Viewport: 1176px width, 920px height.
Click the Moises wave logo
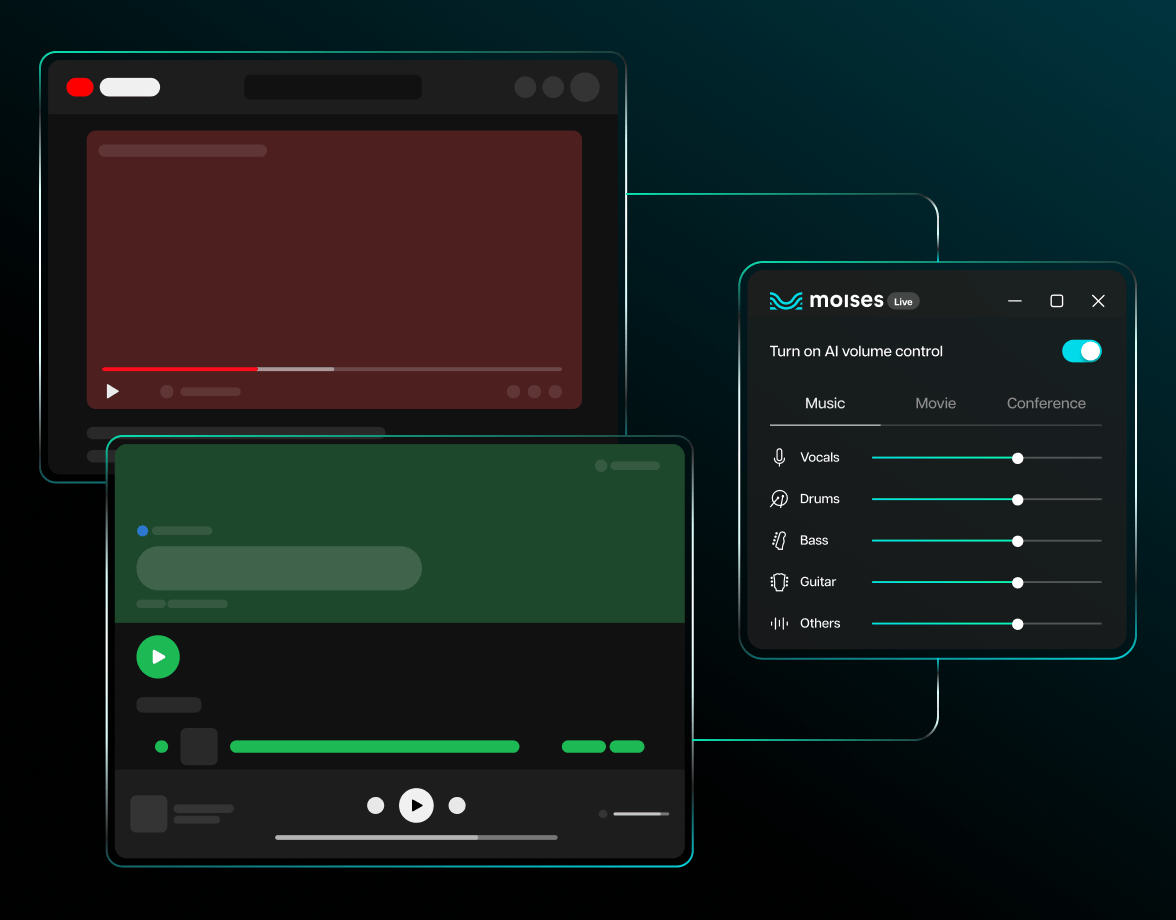pos(785,301)
